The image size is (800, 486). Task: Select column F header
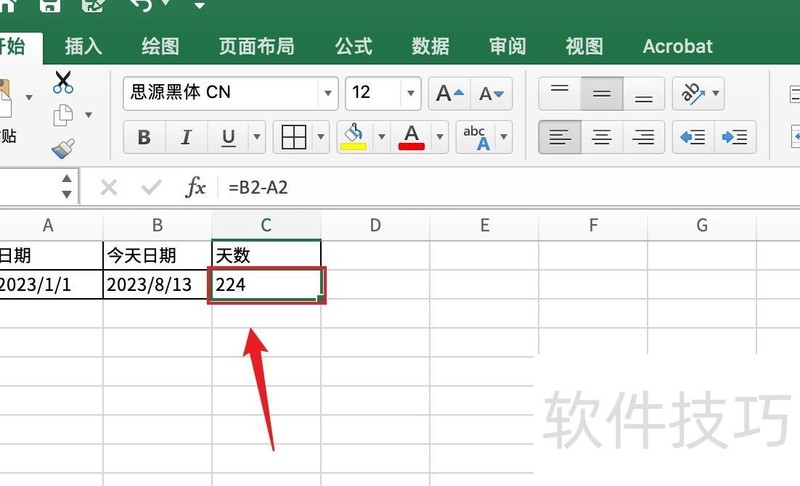coord(593,225)
